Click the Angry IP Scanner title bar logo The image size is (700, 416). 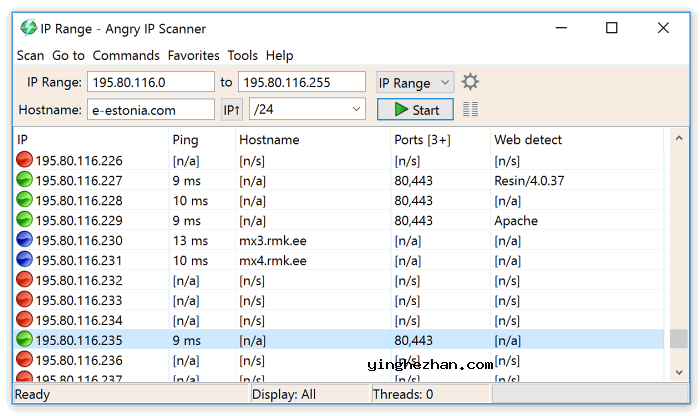[28, 28]
